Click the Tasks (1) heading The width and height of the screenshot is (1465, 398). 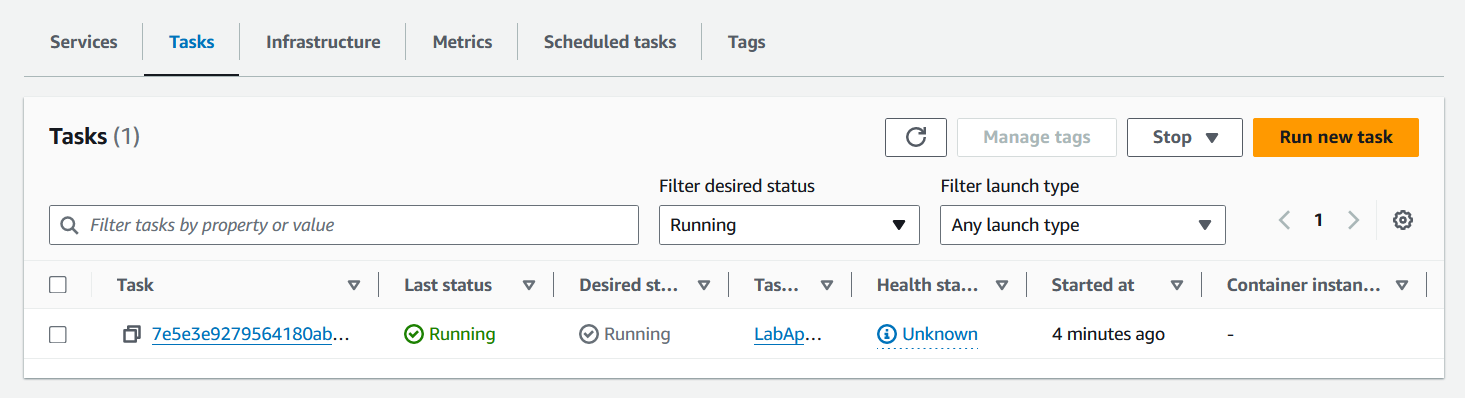[94, 137]
